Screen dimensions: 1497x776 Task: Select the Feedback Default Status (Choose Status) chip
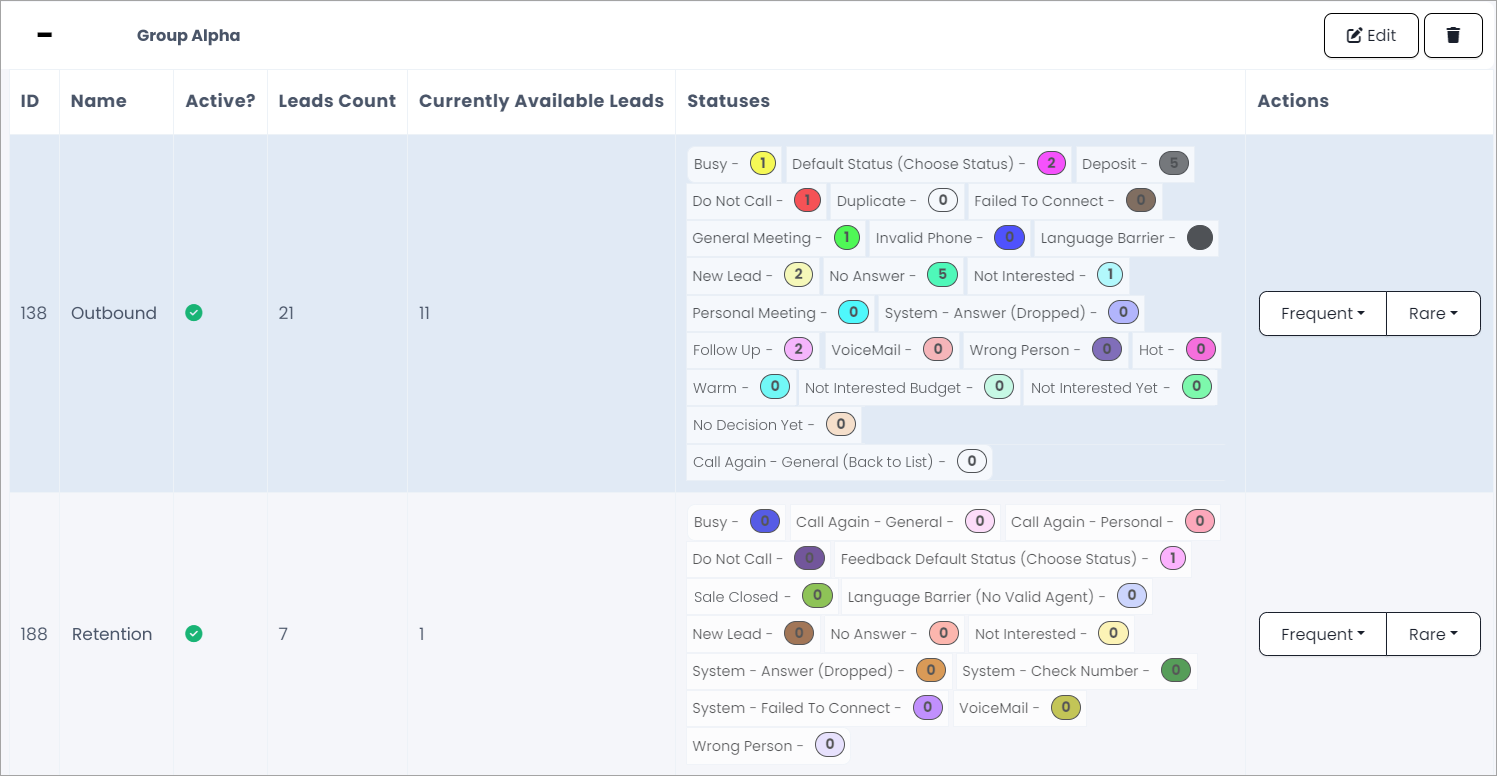coord(1013,559)
